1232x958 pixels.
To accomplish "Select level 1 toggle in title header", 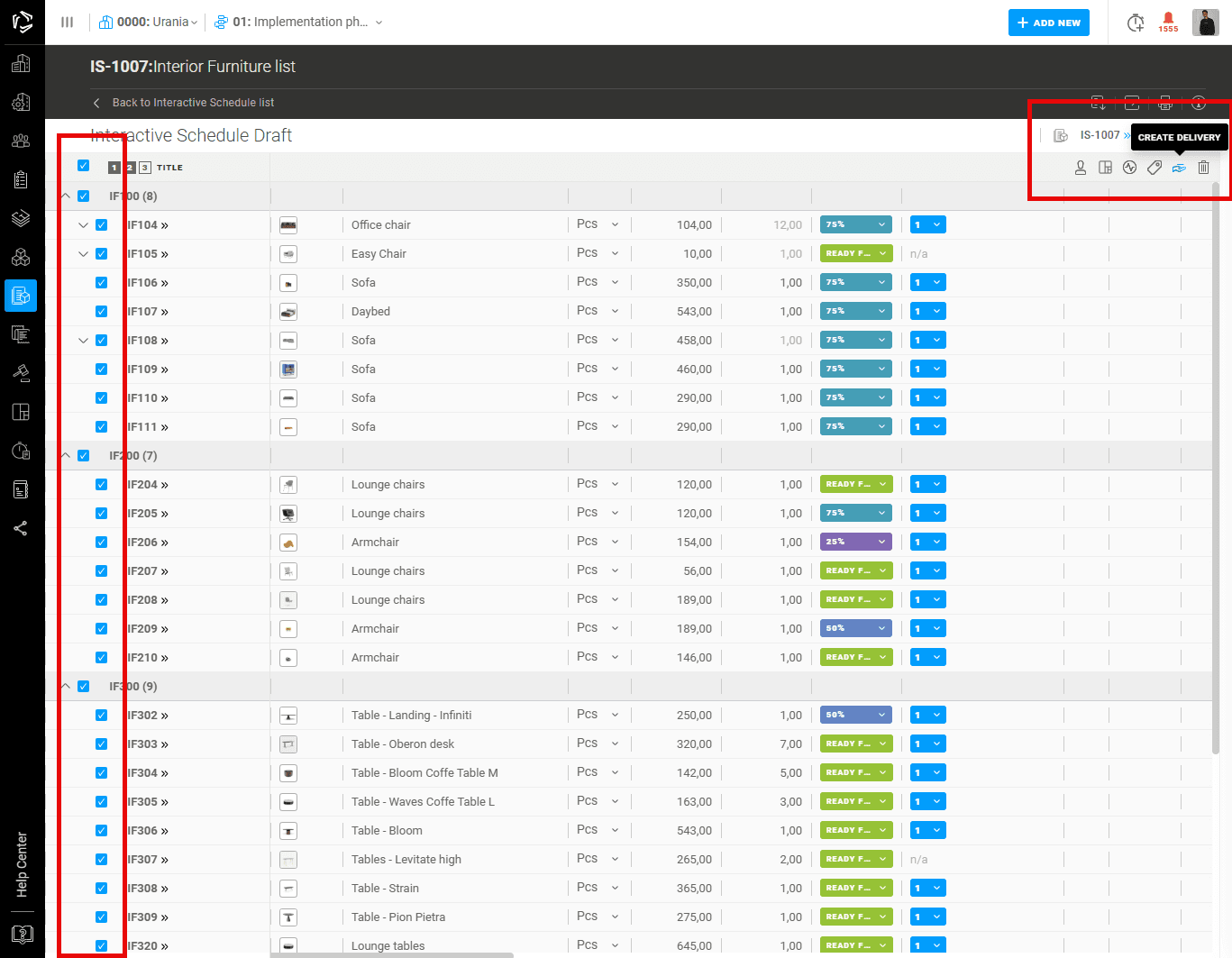I will (x=114, y=168).
